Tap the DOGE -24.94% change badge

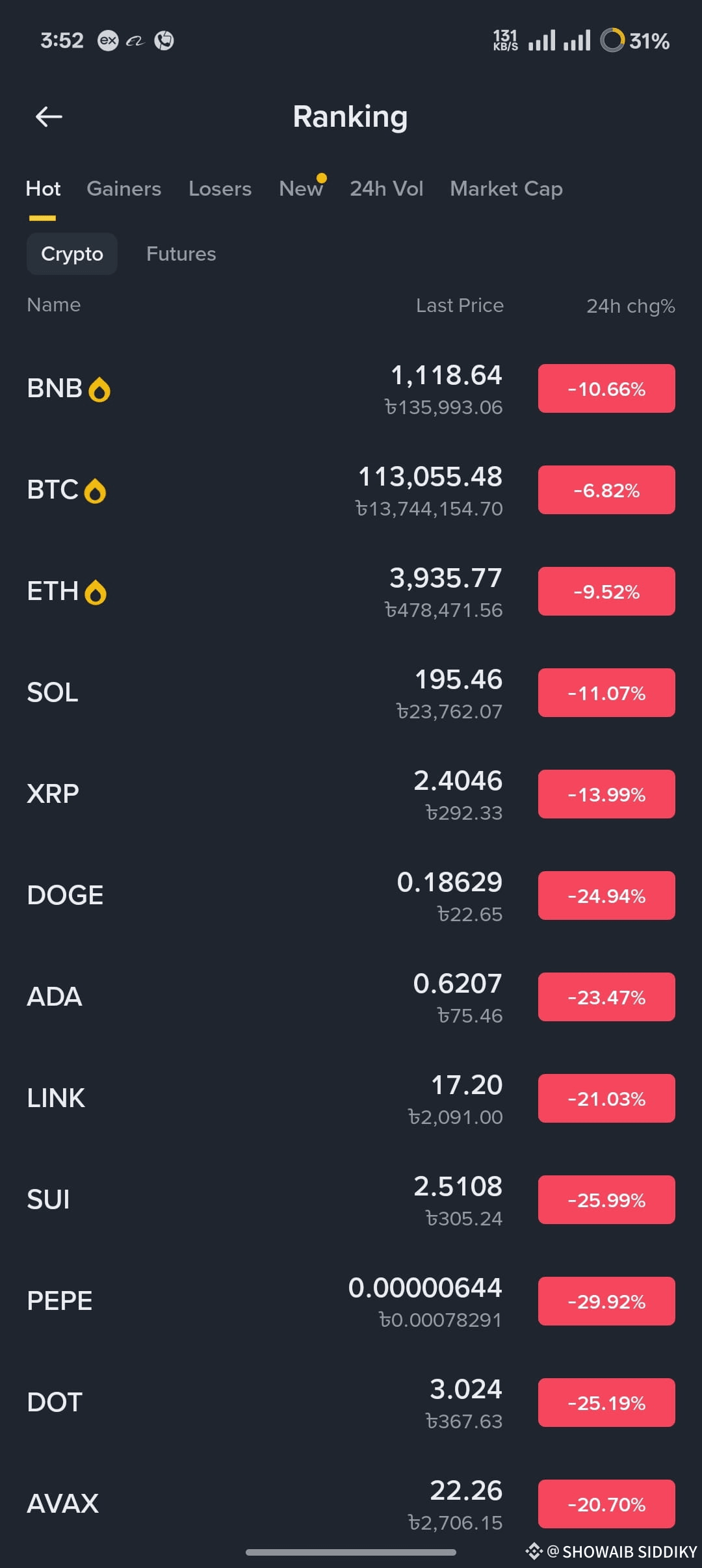coord(606,896)
